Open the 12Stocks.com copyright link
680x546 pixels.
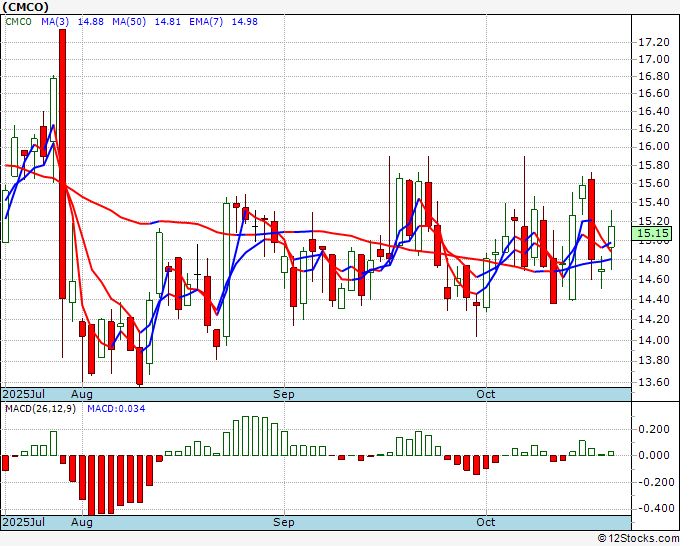click(638, 539)
